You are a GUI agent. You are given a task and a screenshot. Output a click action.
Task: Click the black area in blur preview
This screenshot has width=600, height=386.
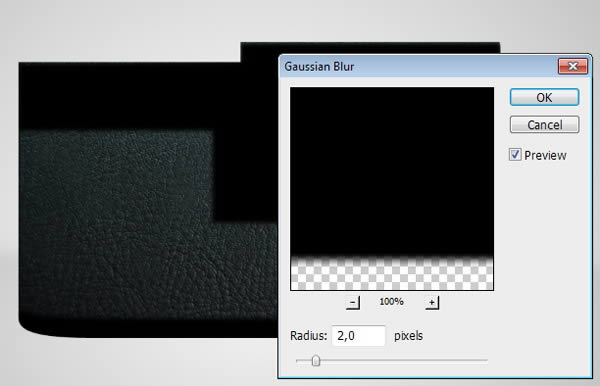392,170
